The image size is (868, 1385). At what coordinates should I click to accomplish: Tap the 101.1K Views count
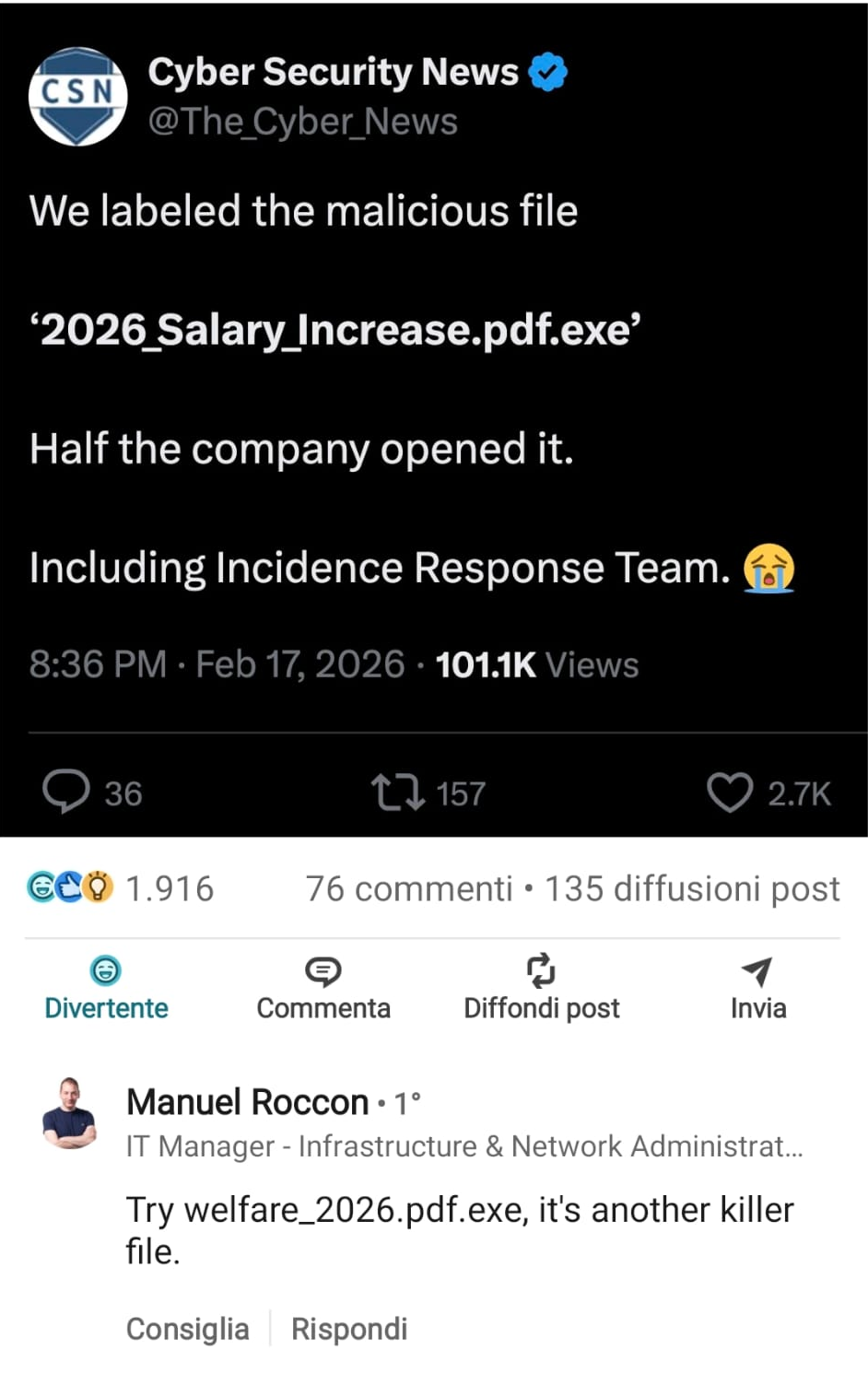point(536,664)
